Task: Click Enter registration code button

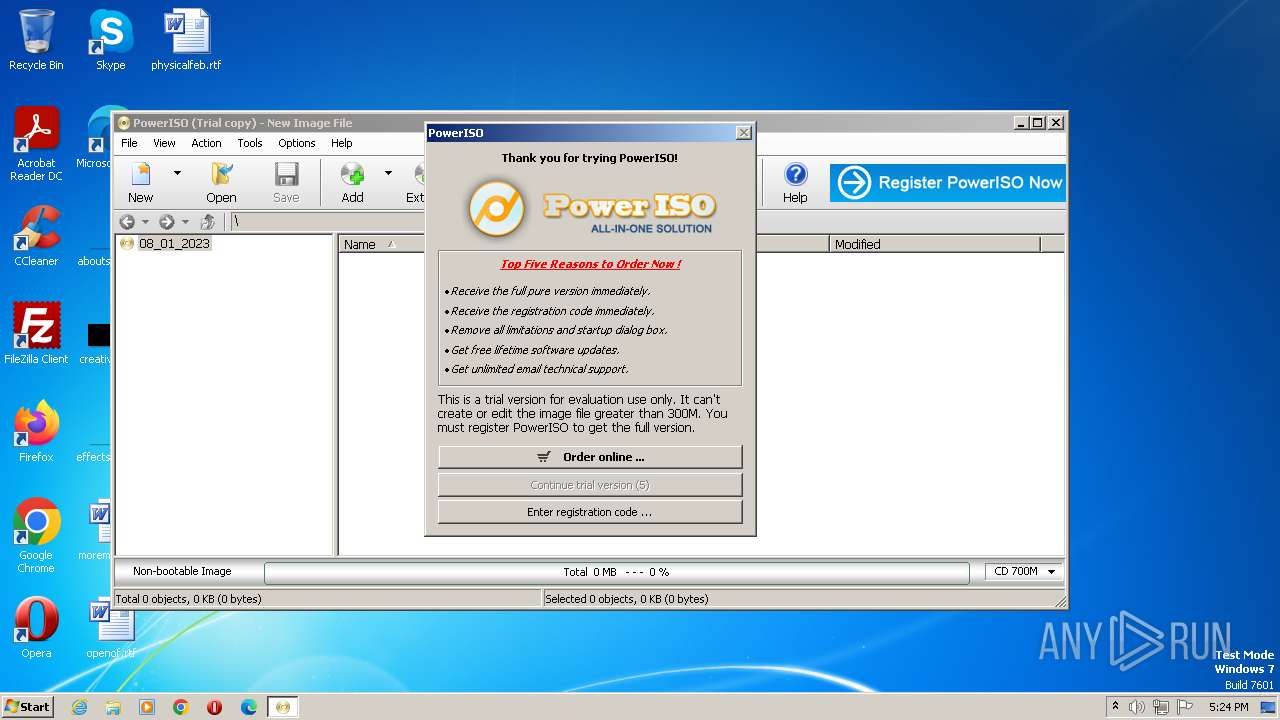Action: coord(590,512)
